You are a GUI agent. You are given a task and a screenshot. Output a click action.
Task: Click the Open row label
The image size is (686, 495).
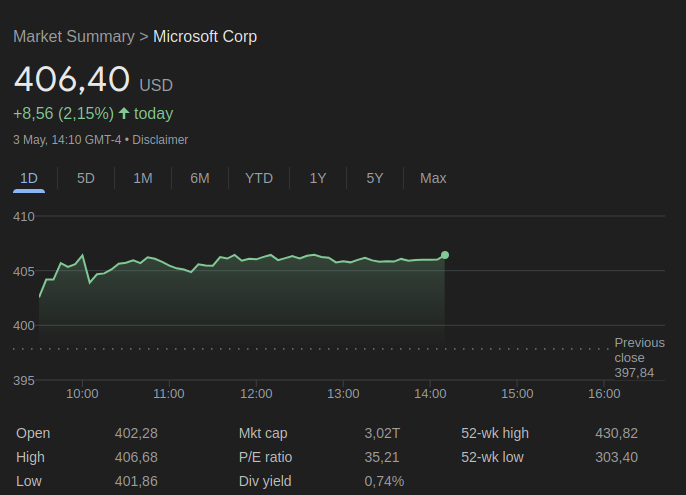33,433
